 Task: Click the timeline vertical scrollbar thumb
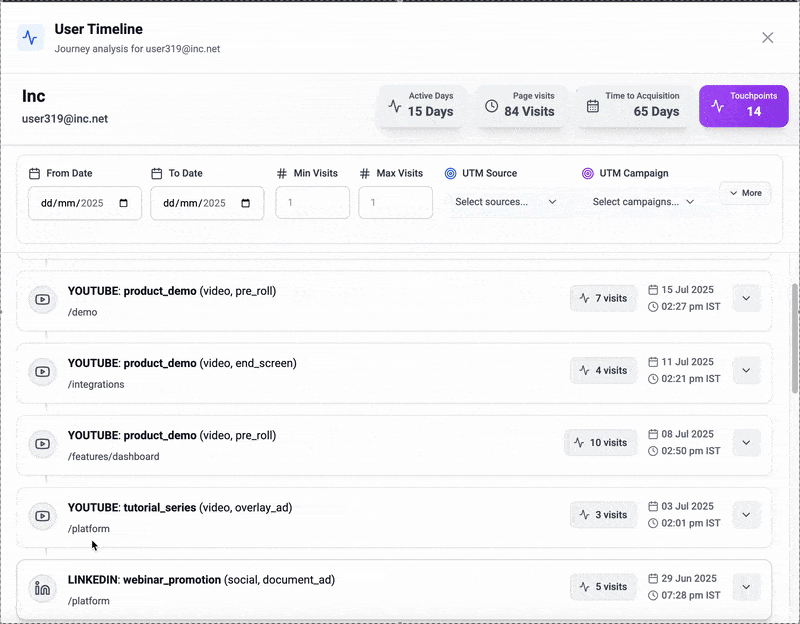pos(795,338)
